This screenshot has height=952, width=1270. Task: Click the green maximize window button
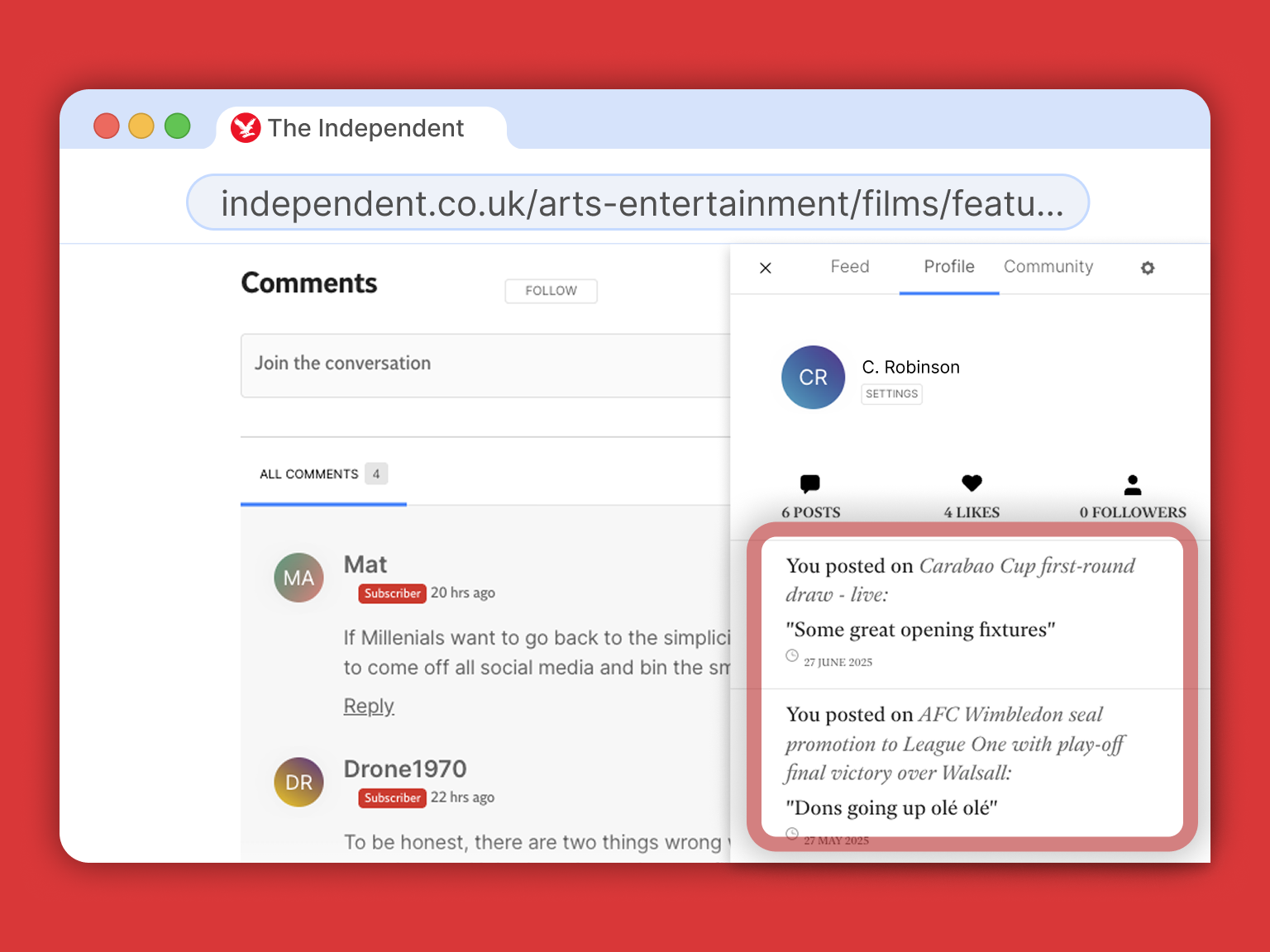[x=178, y=126]
